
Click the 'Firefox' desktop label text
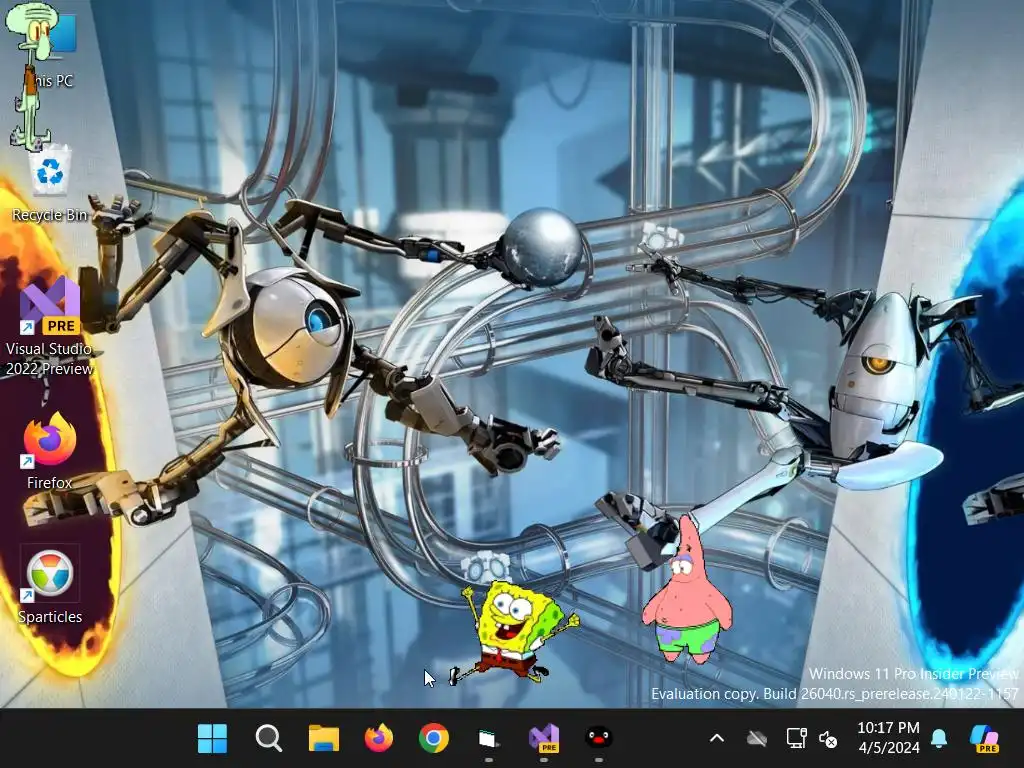[50, 483]
